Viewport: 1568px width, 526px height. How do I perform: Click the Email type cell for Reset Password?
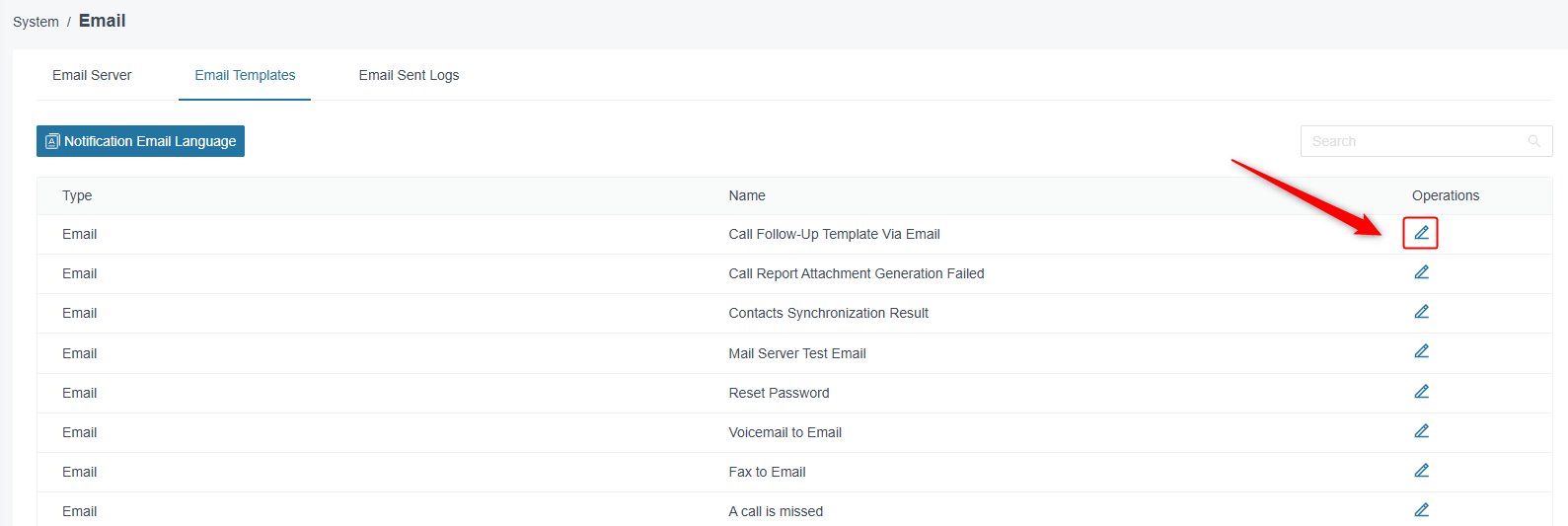point(79,393)
